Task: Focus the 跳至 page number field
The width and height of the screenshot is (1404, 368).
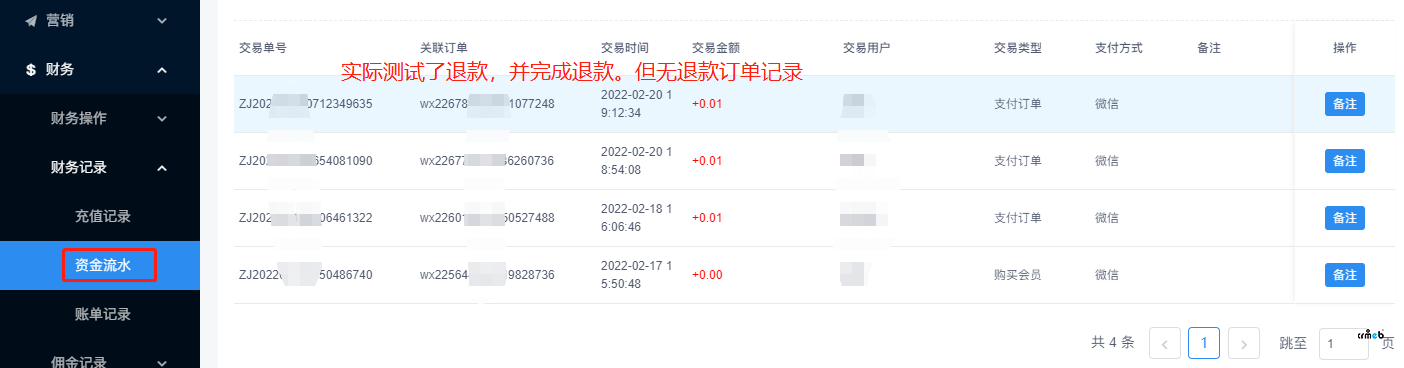Action: (x=1344, y=343)
